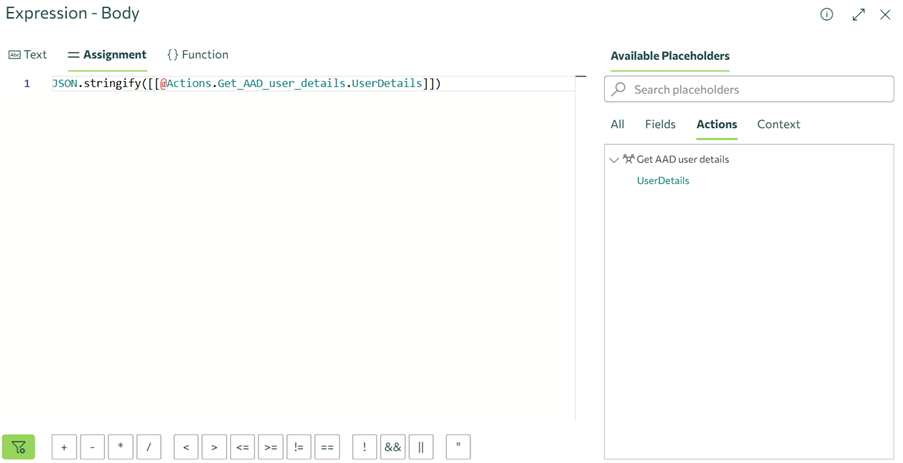The height and width of the screenshot is (463, 903).
Task: Click the Search placeholders input field
Action: 760,90
